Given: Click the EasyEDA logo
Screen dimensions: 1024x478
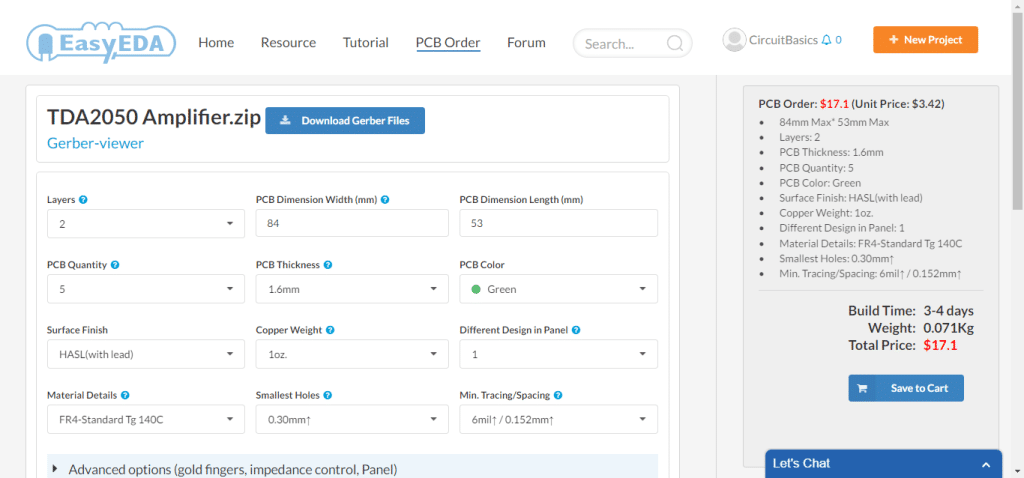Looking at the screenshot, I should click(x=100, y=42).
